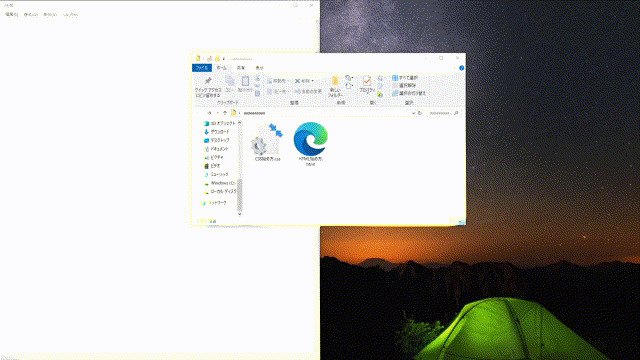Click the New Folder icon
Screen dimensions: 640x360
point(335,86)
